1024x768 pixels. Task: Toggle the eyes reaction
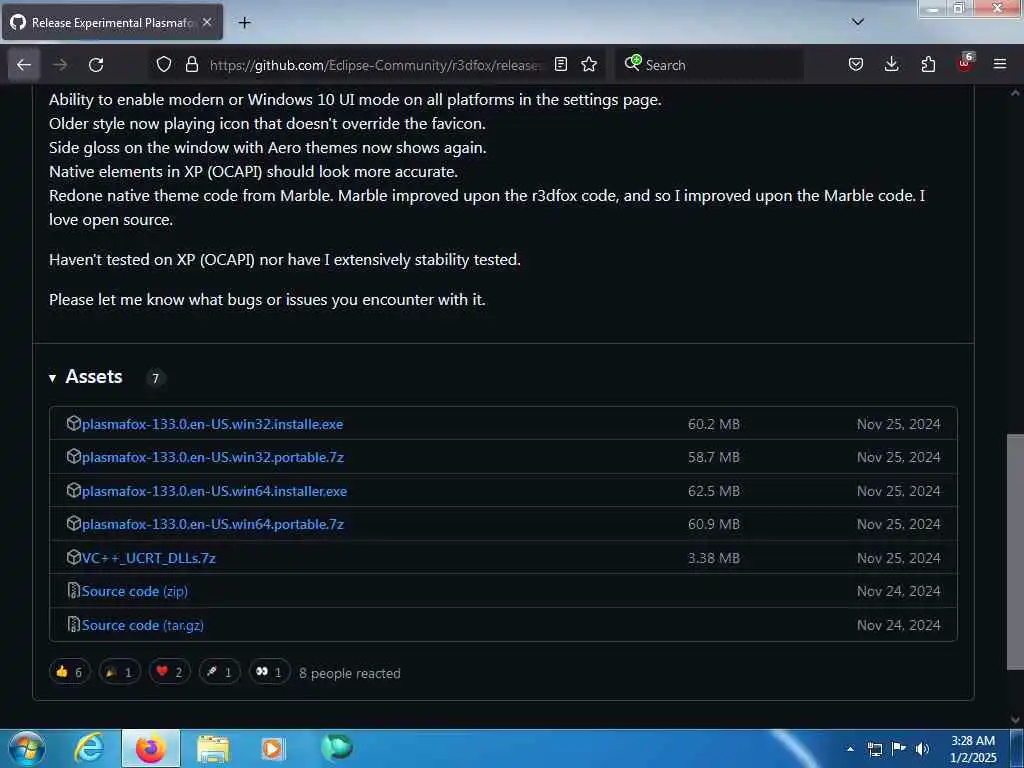tap(269, 672)
